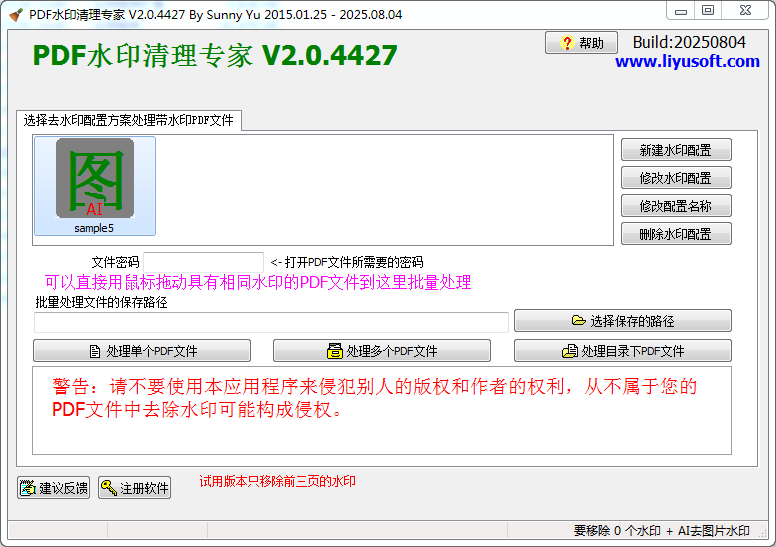The width and height of the screenshot is (776, 547).
Task: Open 建议反馈 feedback button
Action: click(53, 488)
